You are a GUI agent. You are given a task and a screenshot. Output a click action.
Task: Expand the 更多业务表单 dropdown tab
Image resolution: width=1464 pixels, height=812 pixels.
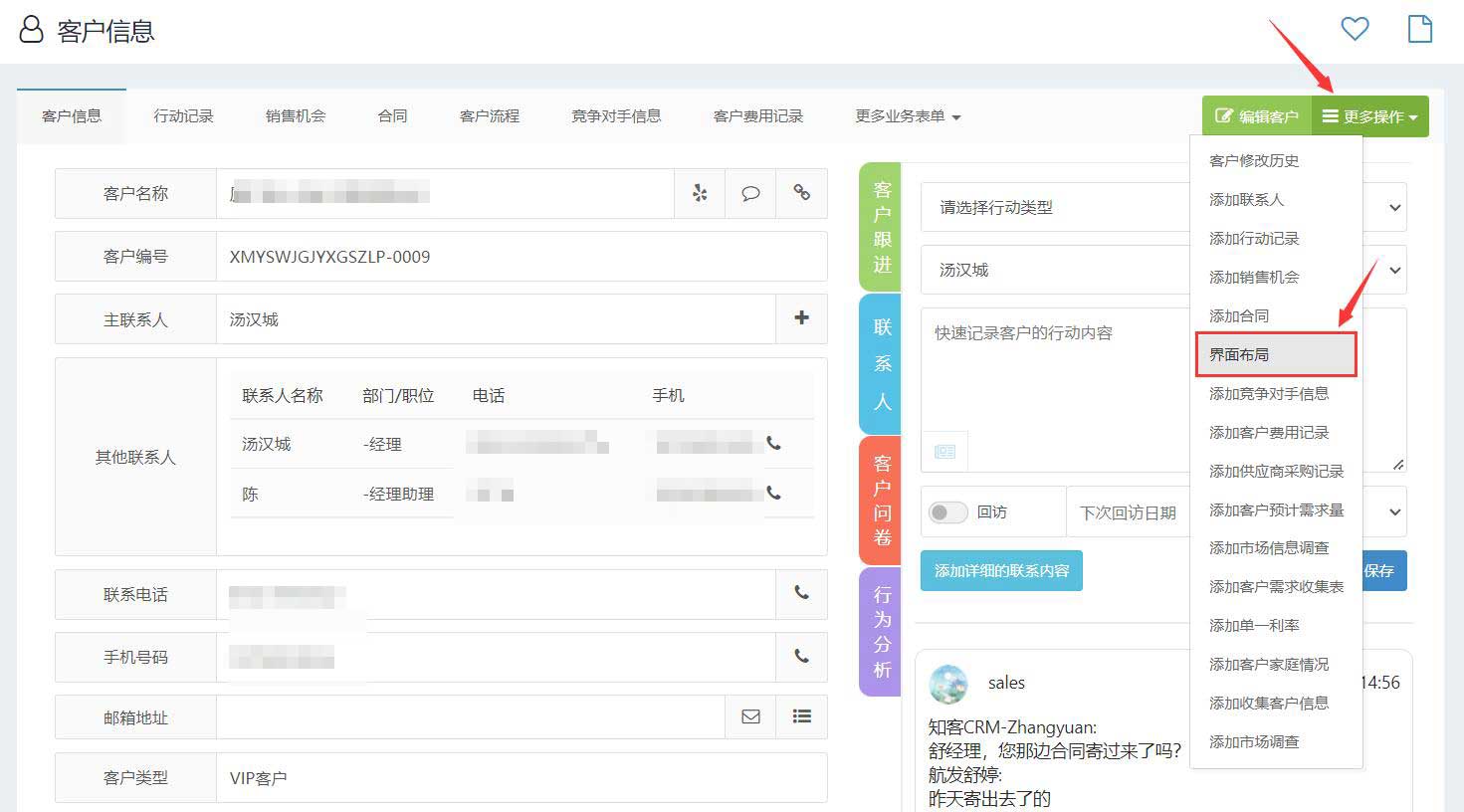point(907,116)
